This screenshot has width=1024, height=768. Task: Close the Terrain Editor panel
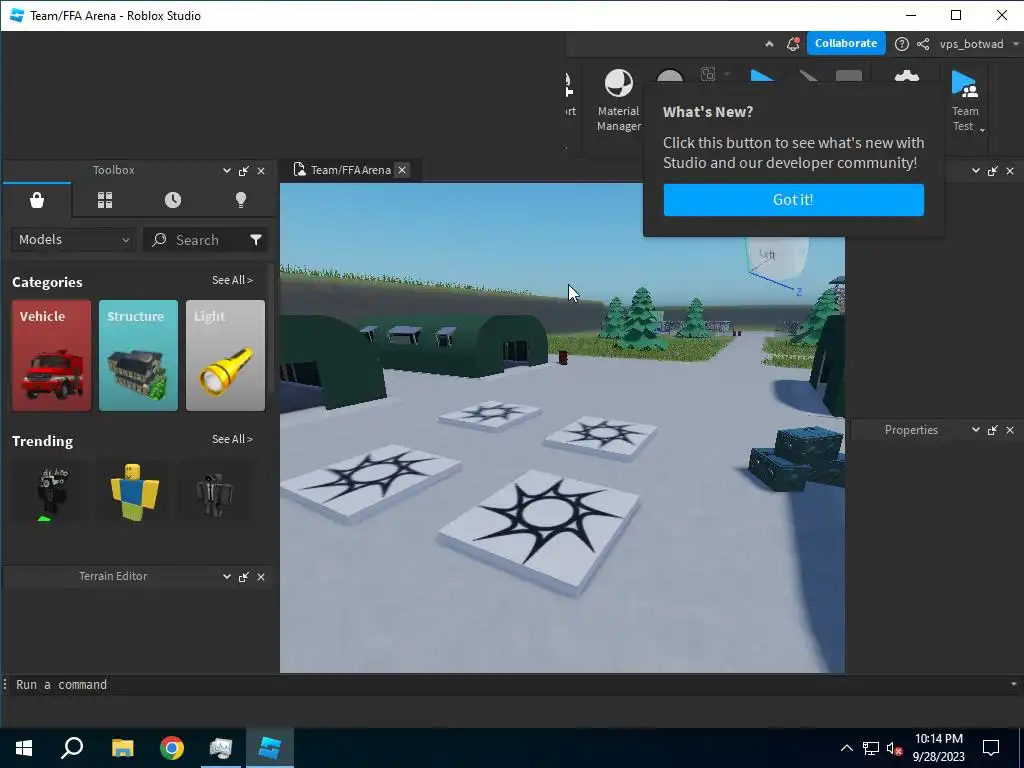(261, 577)
